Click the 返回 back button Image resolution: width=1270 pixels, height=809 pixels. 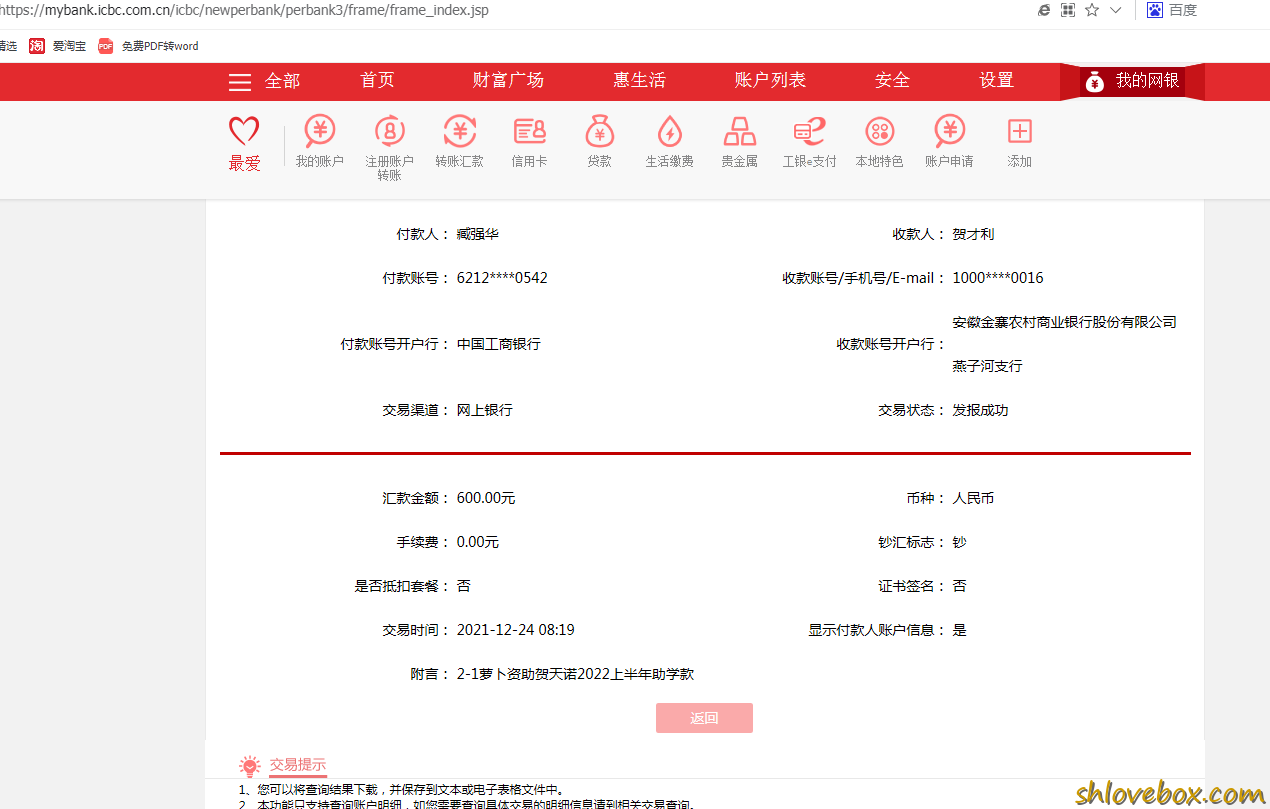click(x=704, y=718)
